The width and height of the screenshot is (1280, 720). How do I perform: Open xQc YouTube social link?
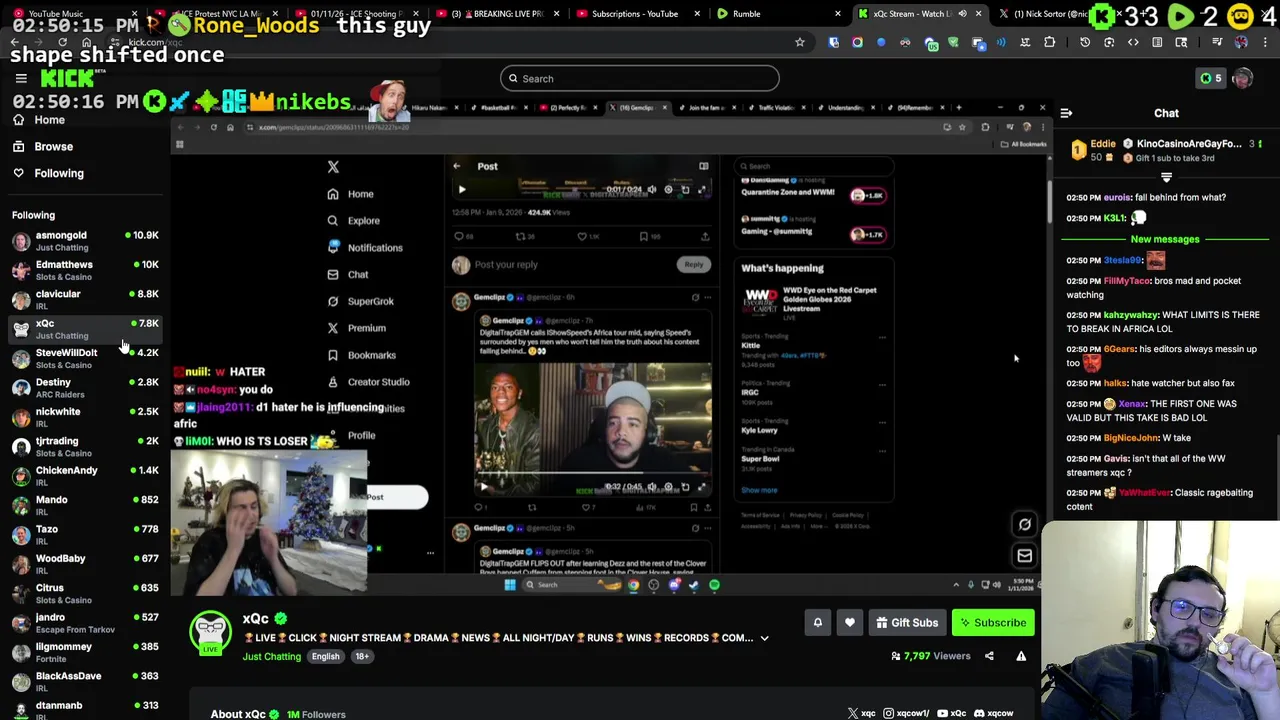tap(950, 713)
